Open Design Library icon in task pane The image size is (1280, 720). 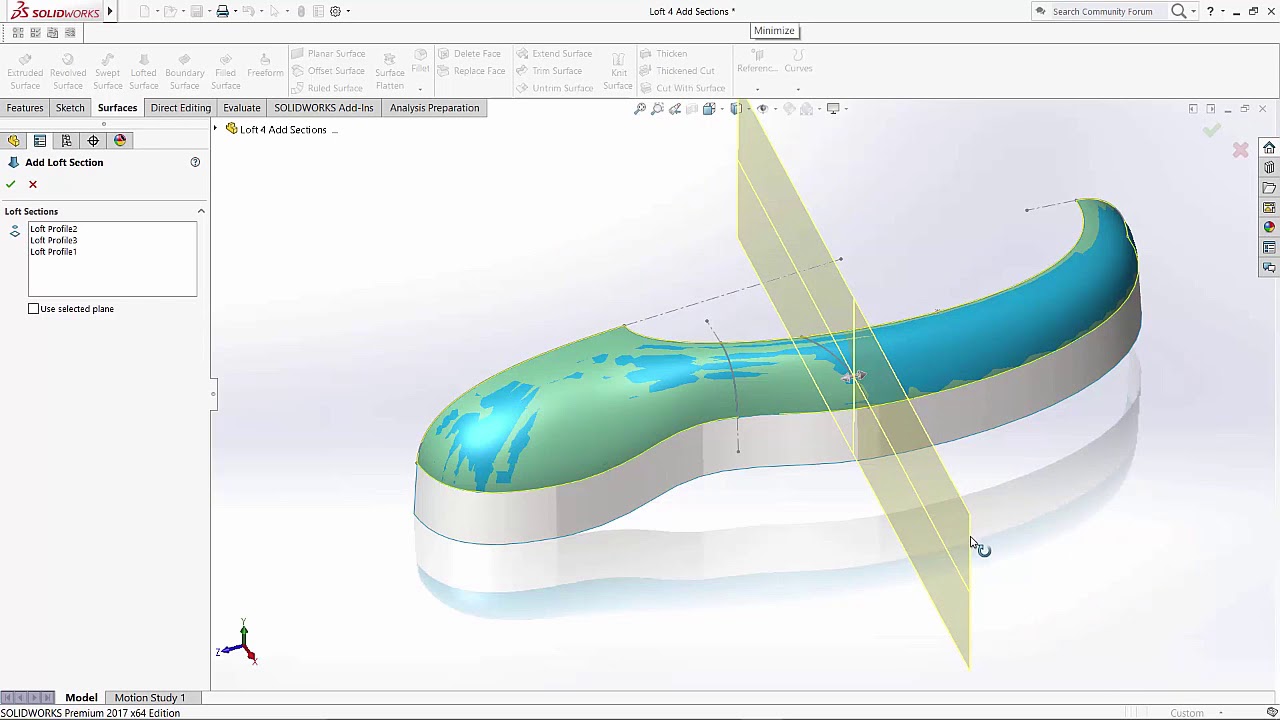coord(1269,168)
